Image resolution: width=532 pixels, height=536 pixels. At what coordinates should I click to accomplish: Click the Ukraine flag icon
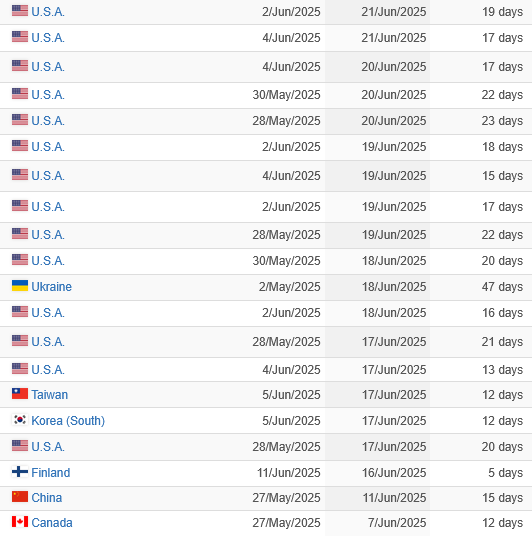20,285
